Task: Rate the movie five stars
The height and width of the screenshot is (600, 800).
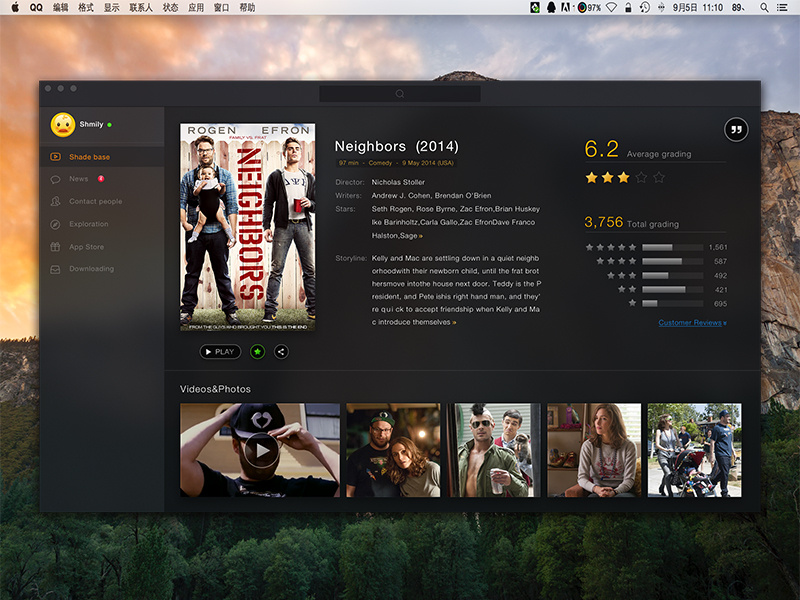Action: [x=659, y=178]
